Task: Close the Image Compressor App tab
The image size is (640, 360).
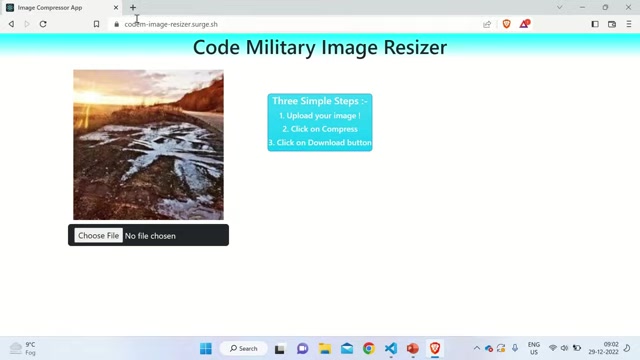Action: (116, 7)
